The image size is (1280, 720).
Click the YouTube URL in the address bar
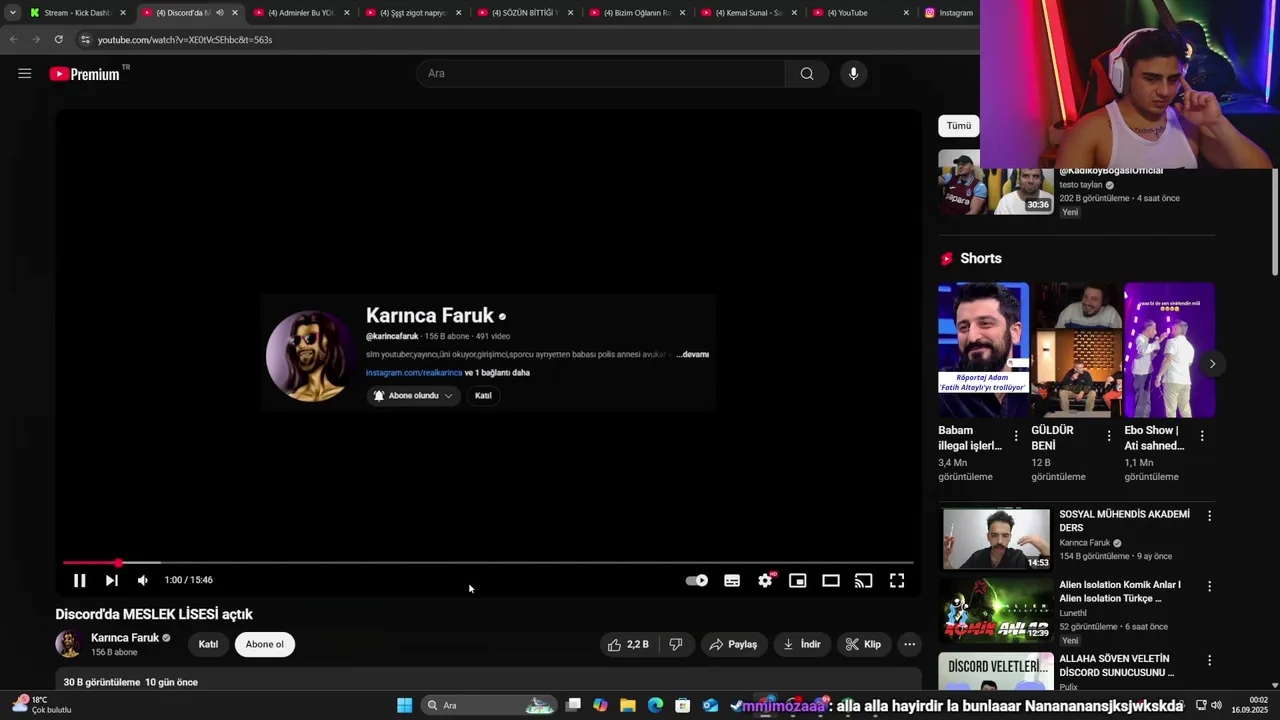click(185, 40)
